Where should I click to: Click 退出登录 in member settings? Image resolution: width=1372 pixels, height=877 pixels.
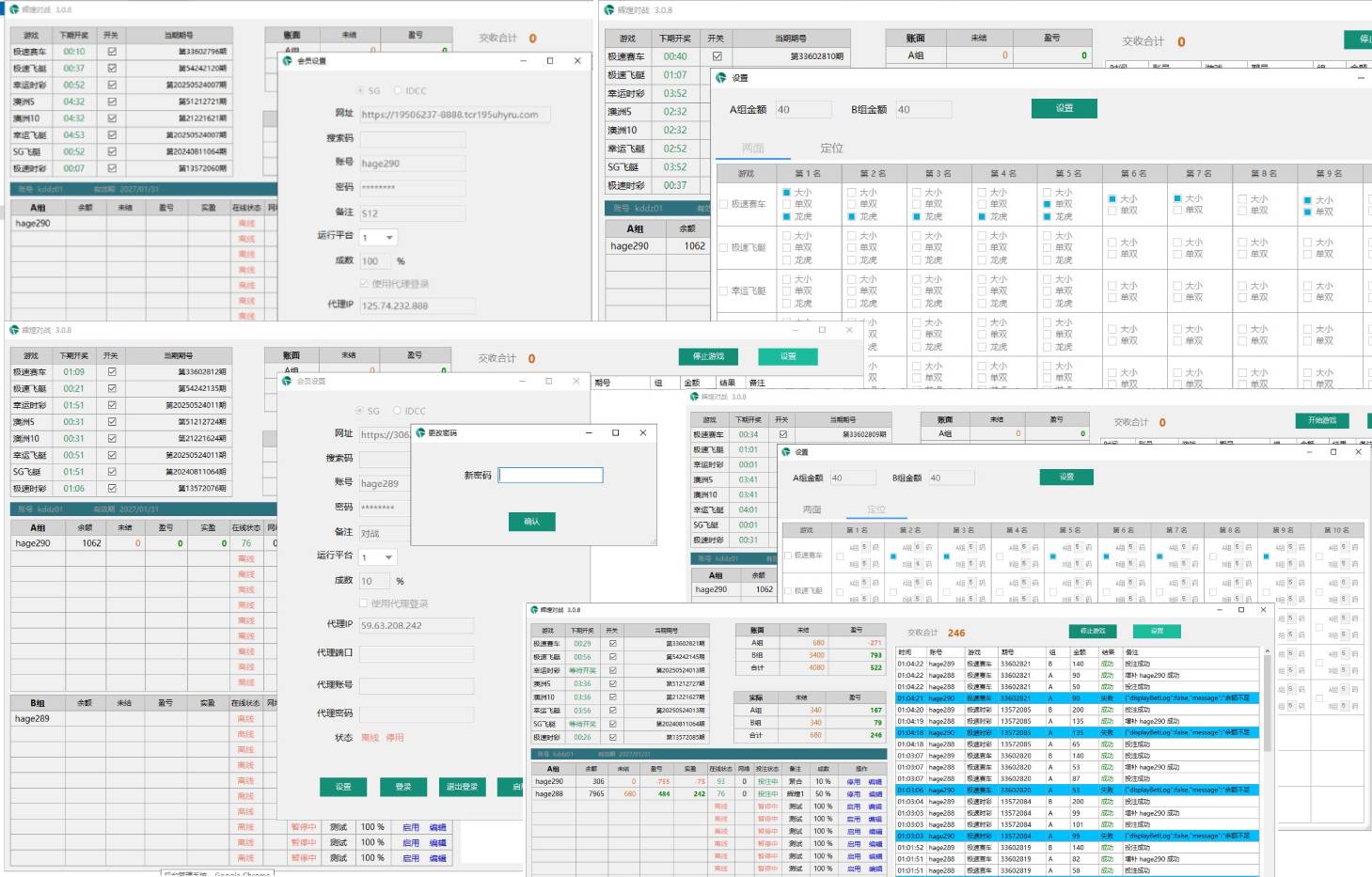(462, 787)
